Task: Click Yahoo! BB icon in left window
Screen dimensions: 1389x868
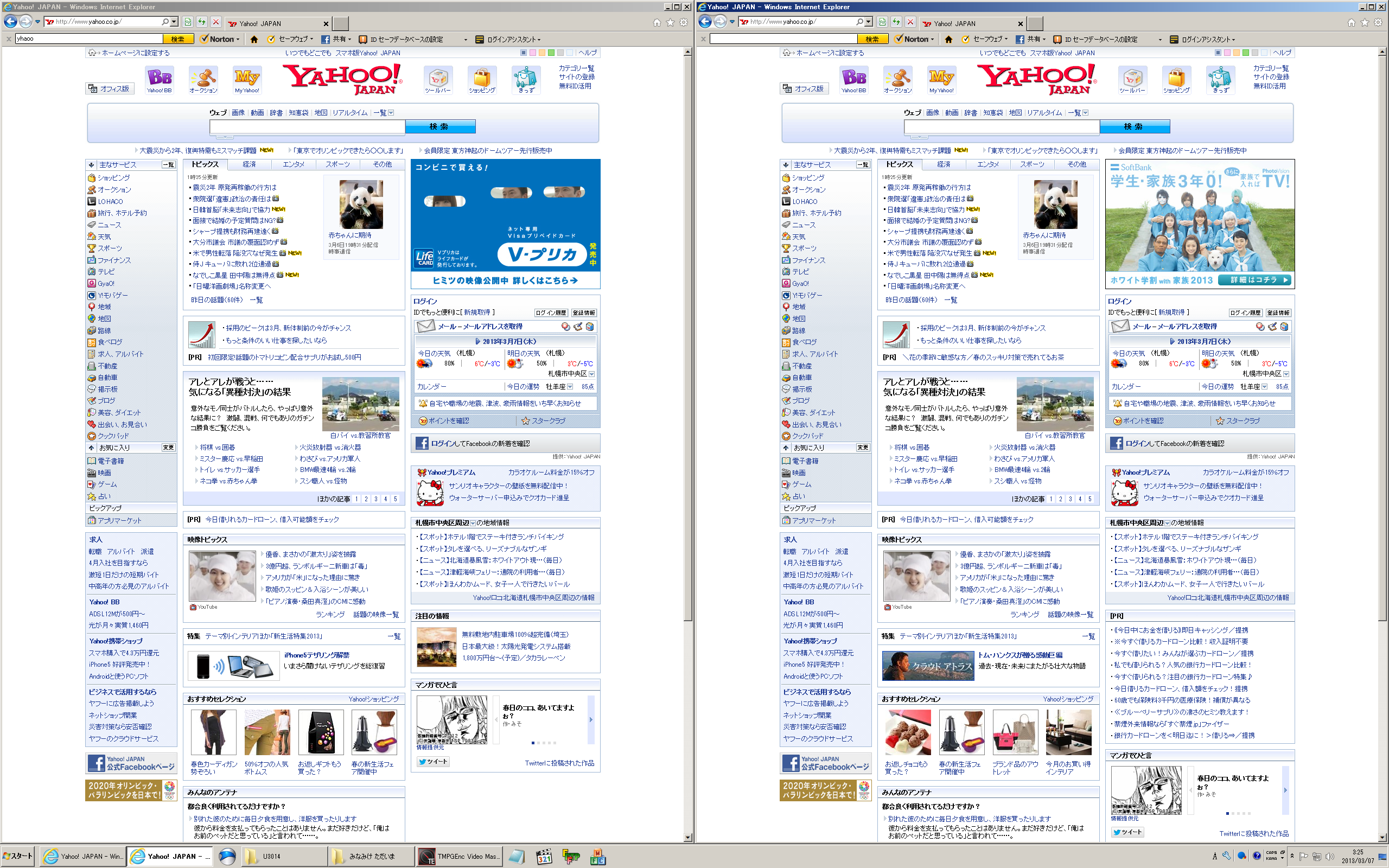Action: tap(159, 80)
